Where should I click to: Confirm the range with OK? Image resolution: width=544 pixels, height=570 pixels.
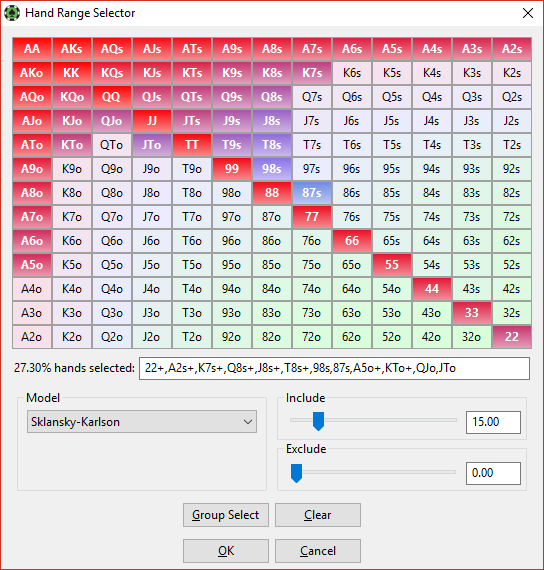[x=226, y=551]
